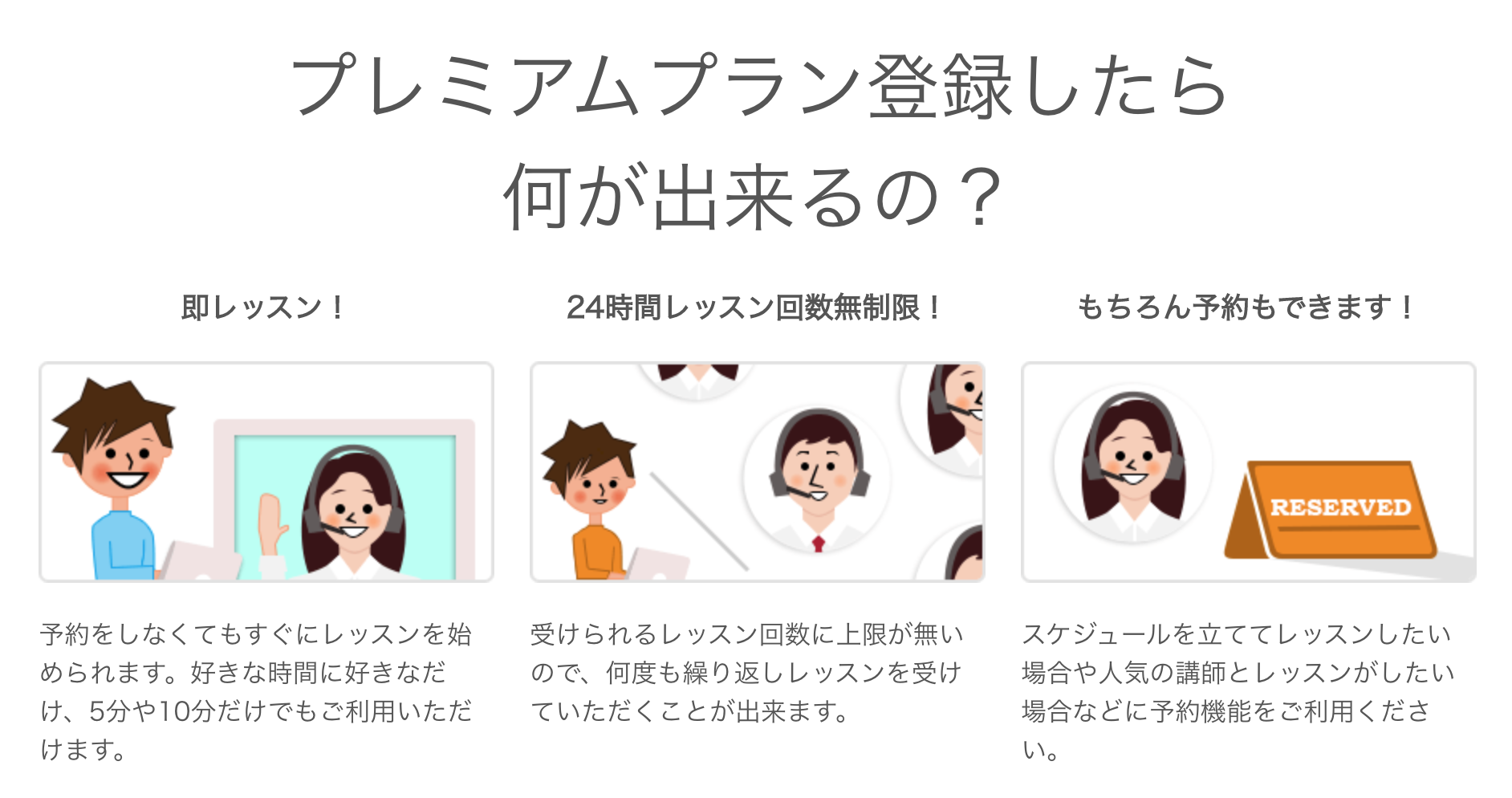Click the partial tutor avatar at the bottom right of the middle image

953,552
